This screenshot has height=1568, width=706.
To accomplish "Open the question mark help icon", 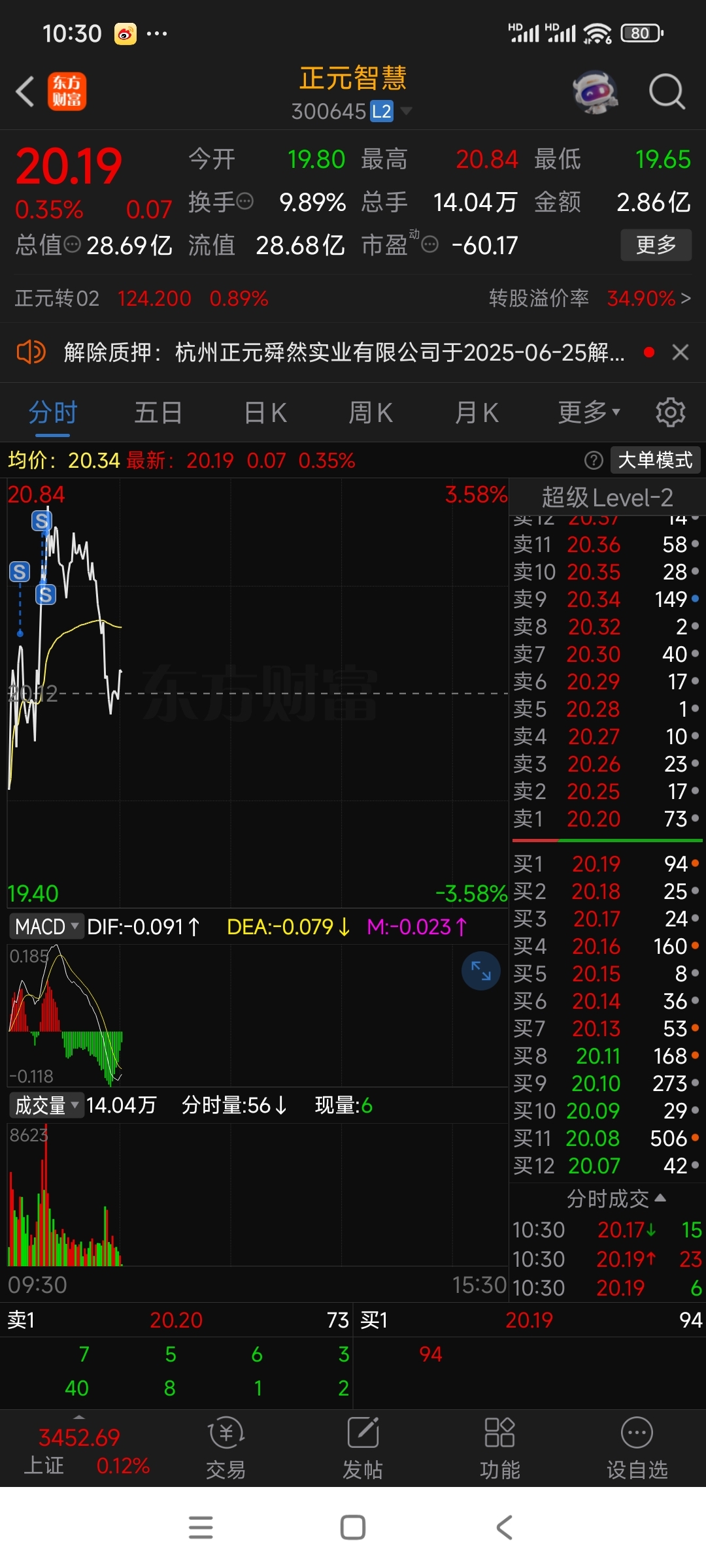I will click(x=594, y=461).
